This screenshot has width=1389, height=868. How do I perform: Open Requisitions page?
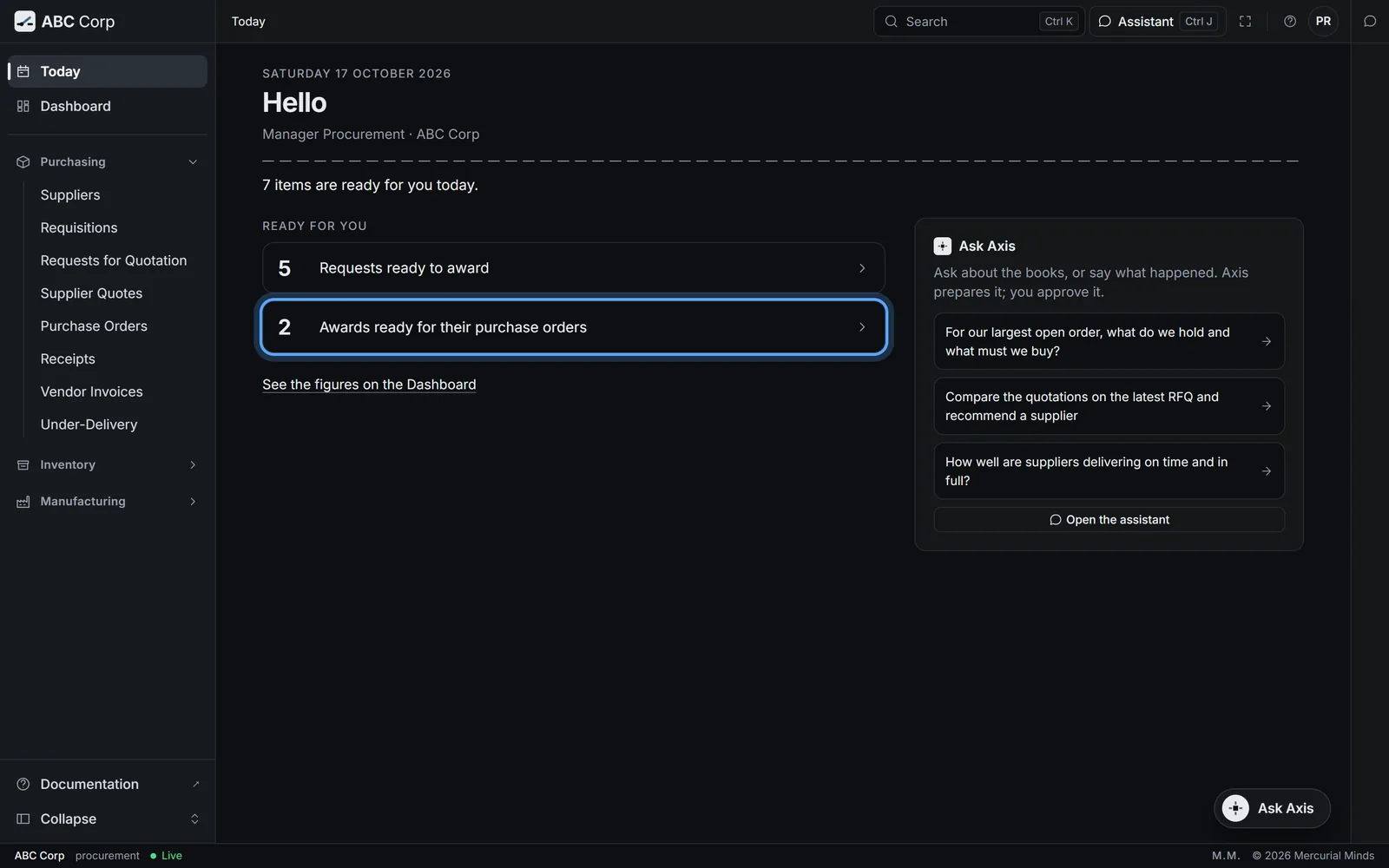click(79, 227)
